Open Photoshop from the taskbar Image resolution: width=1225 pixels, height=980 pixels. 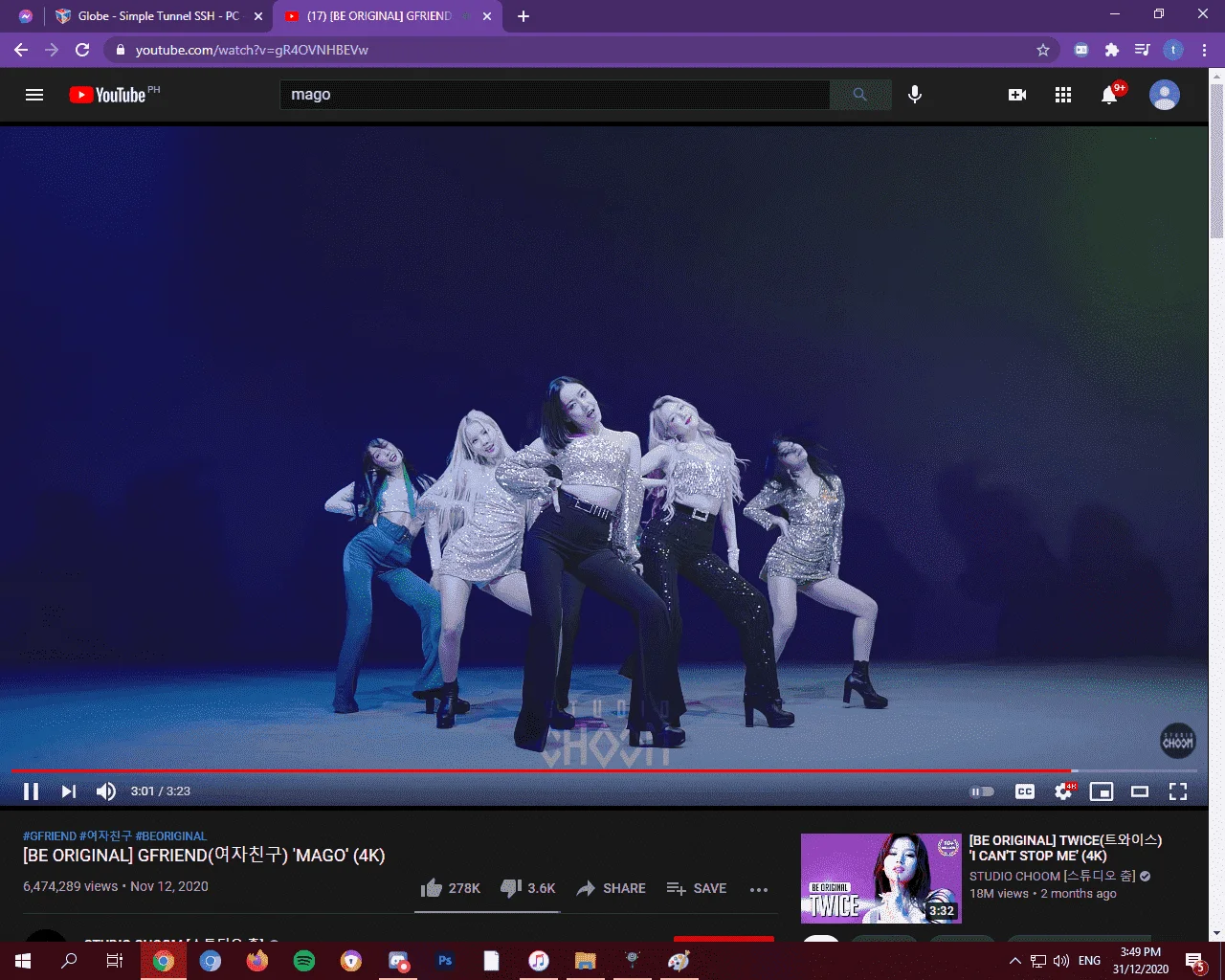(x=445, y=961)
